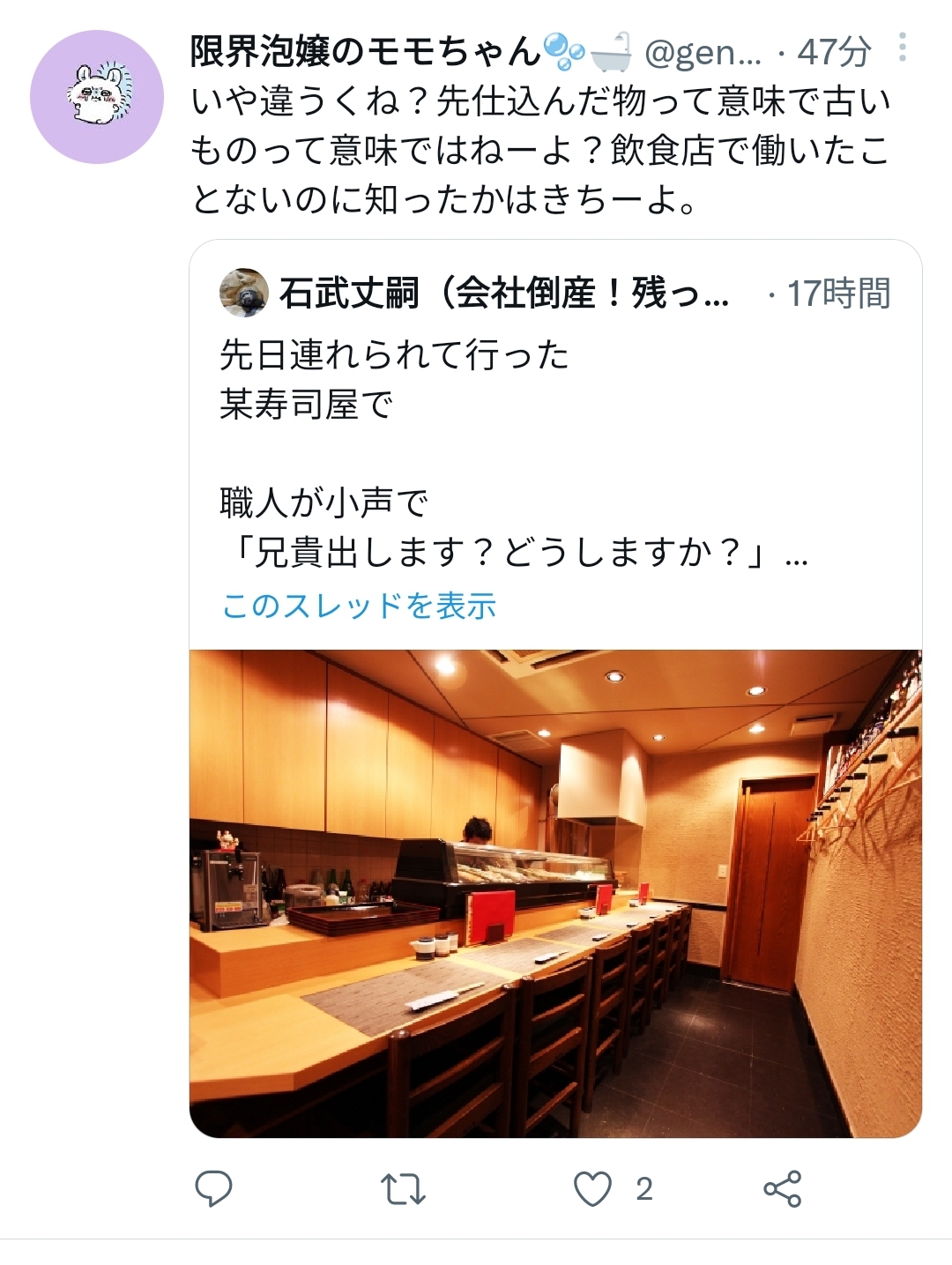
Task: Tap the reply speech bubble icon
Action: click(x=213, y=1189)
